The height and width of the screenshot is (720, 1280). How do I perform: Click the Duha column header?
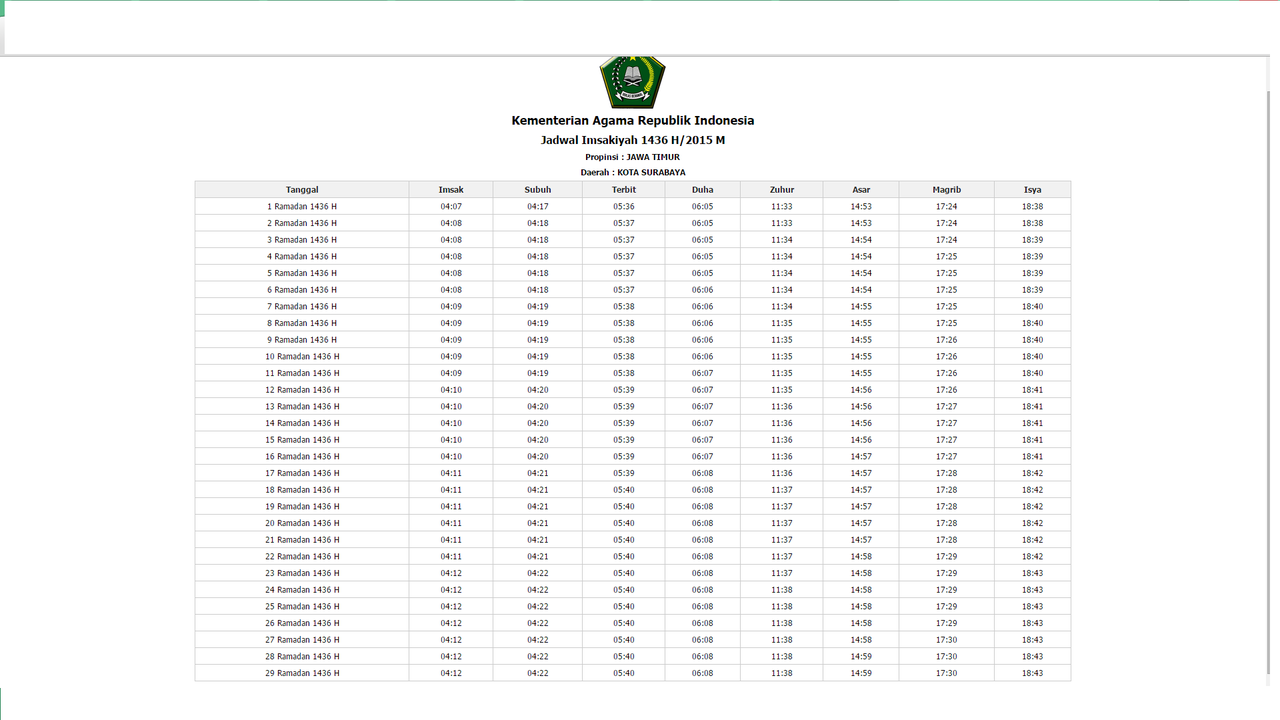pyautogui.click(x=703, y=190)
